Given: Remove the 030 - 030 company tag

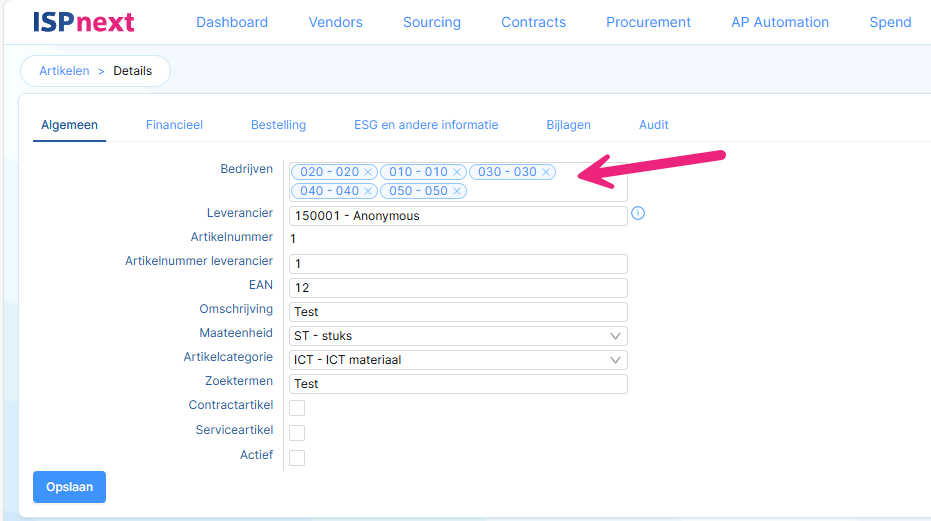Looking at the screenshot, I should point(546,172).
